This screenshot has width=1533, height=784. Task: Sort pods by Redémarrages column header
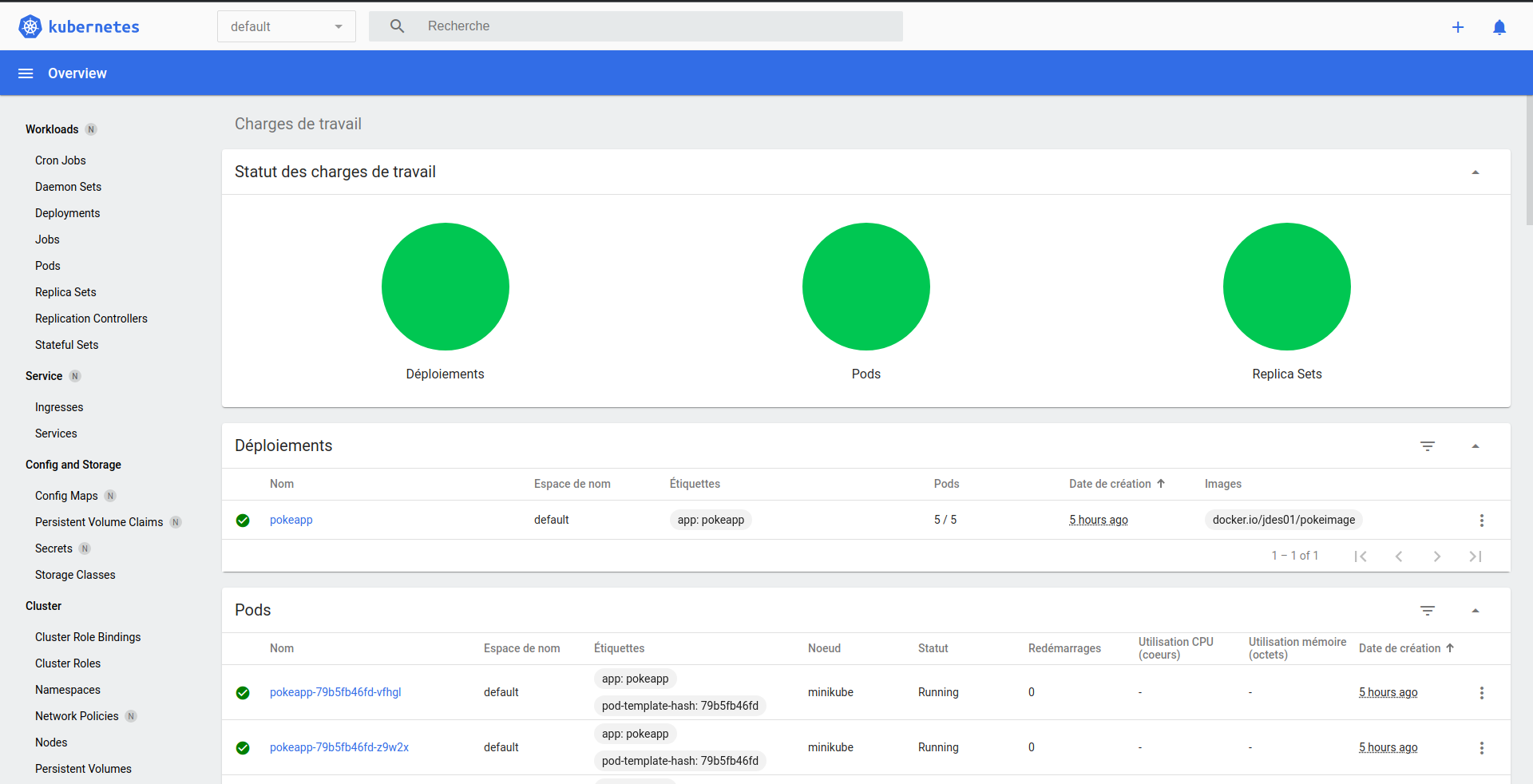[x=1064, y=648]
